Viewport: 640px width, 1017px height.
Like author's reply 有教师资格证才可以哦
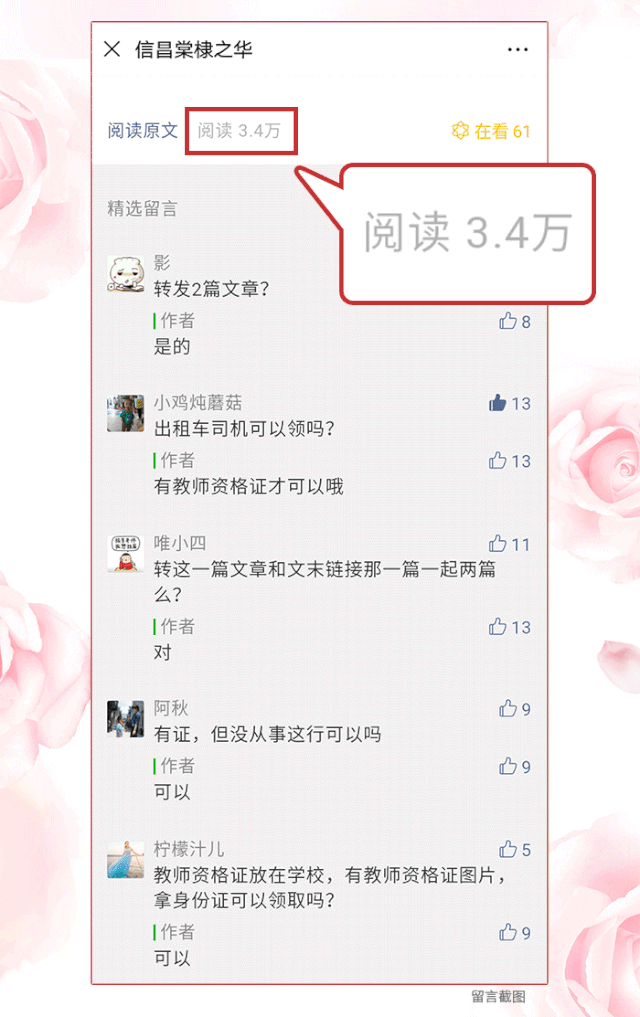(x=498, y=461)
